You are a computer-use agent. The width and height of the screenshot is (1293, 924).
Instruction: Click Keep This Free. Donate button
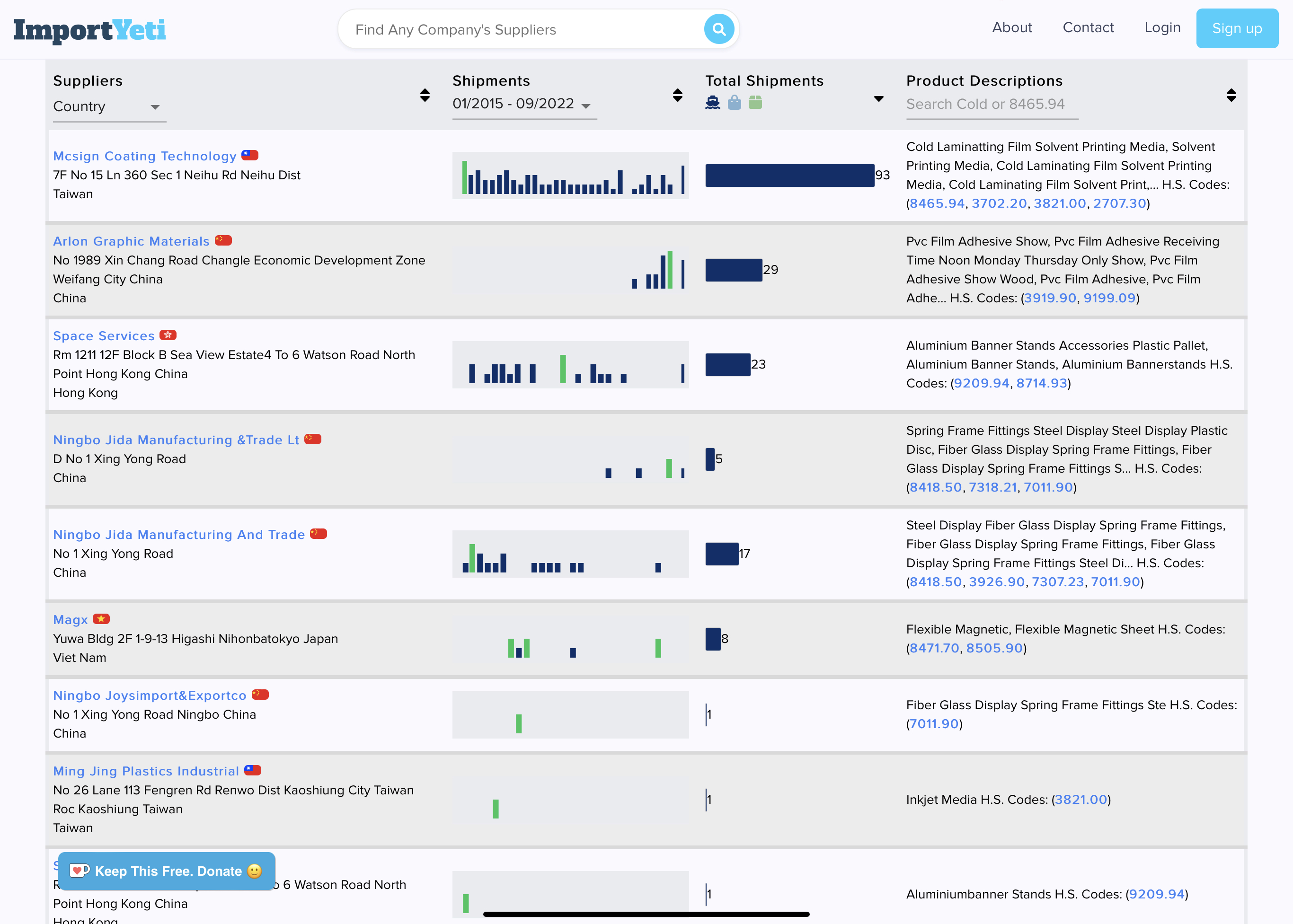tap(167, 871)
